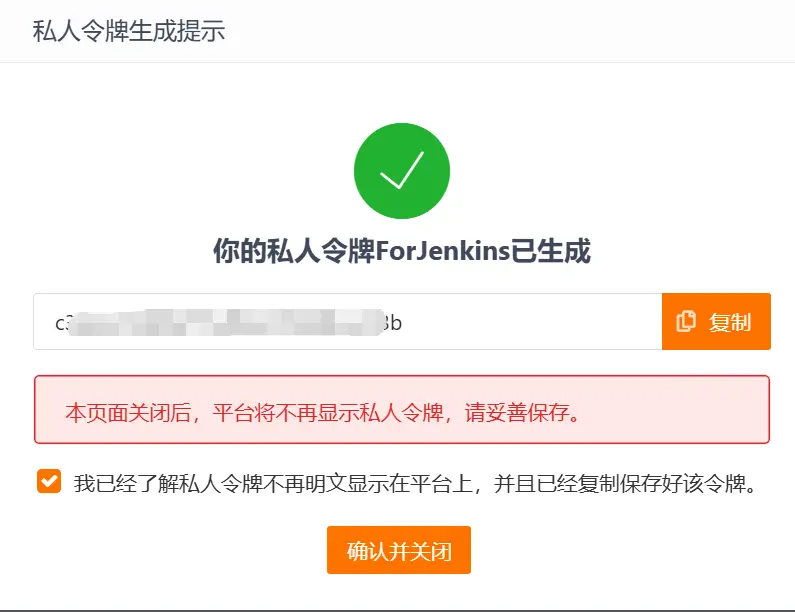Click the token starting characters 'c3'
The height and width of the screenshot is (612, 795).
tap(62, 323)
